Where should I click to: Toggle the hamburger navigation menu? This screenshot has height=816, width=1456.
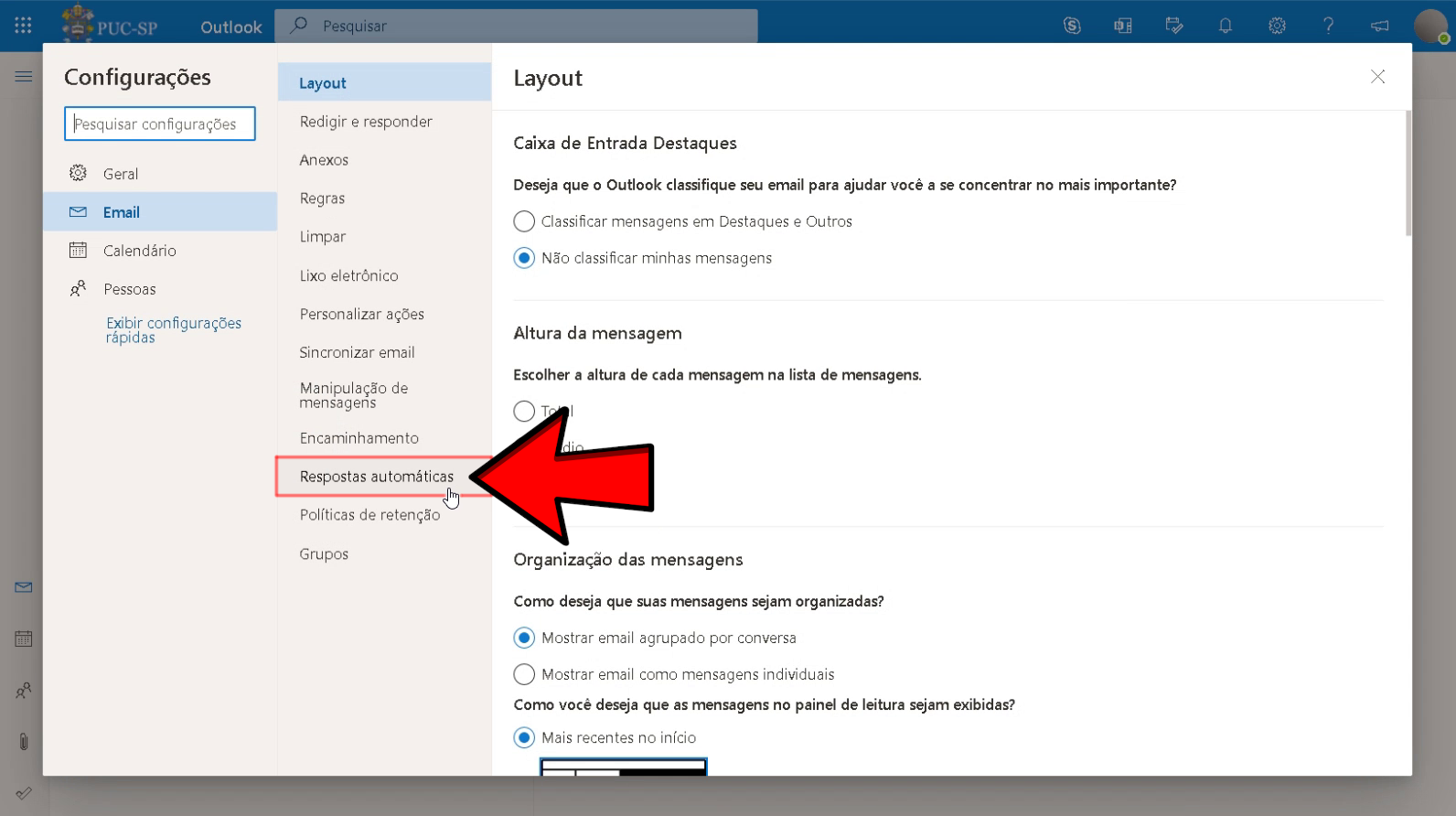(24, 77)
